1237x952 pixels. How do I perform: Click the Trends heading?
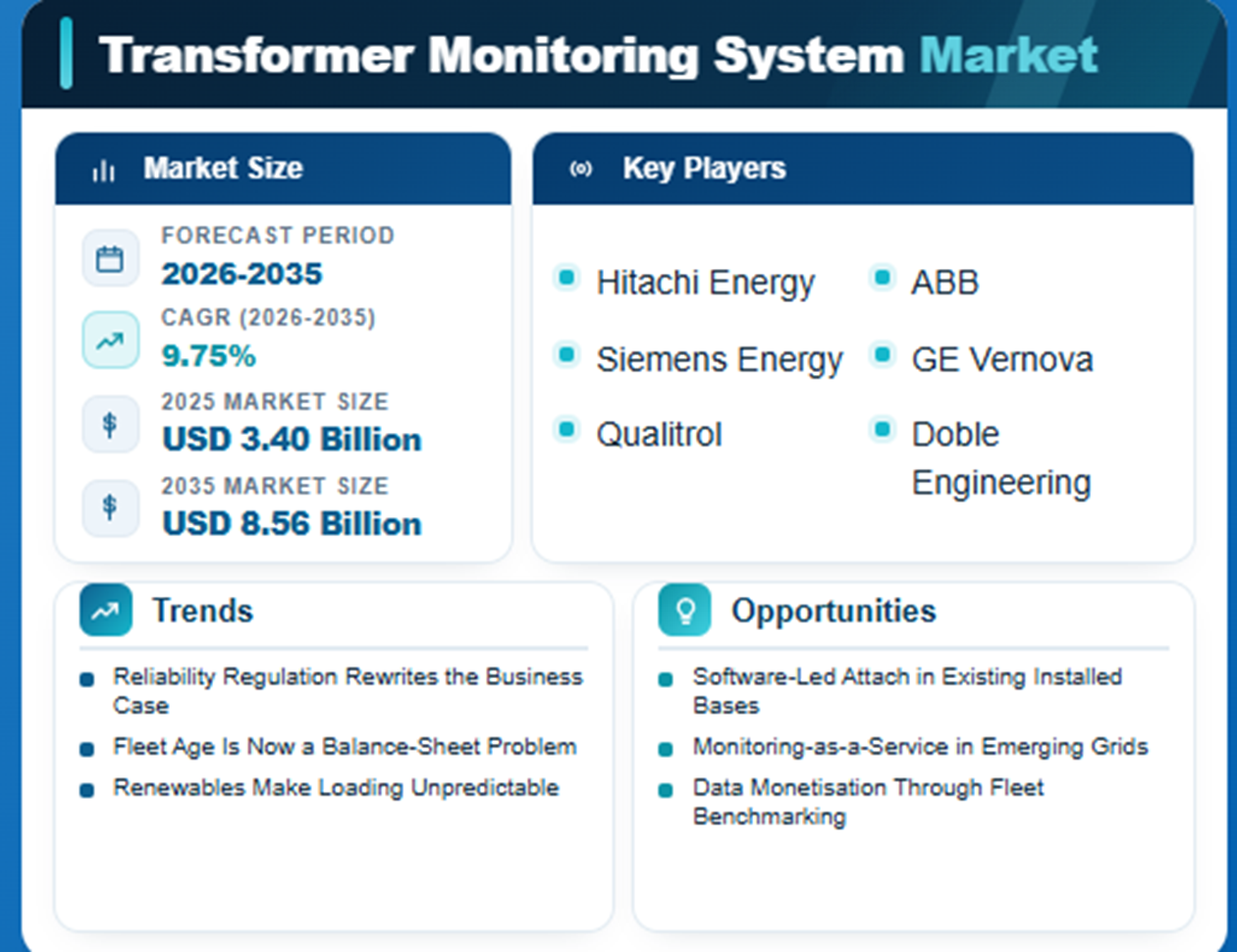202,610
